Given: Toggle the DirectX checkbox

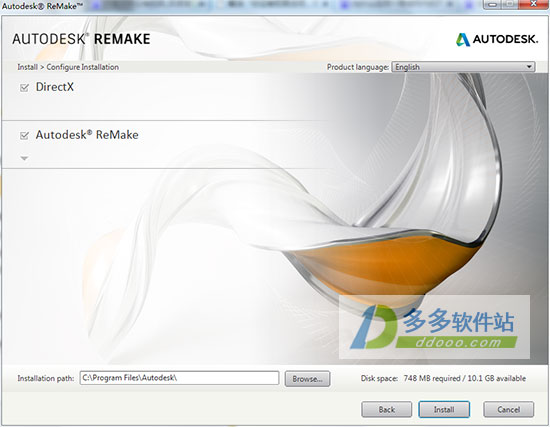Looking at the screenshot, I should pyautogui.click(x=24, y=87).
